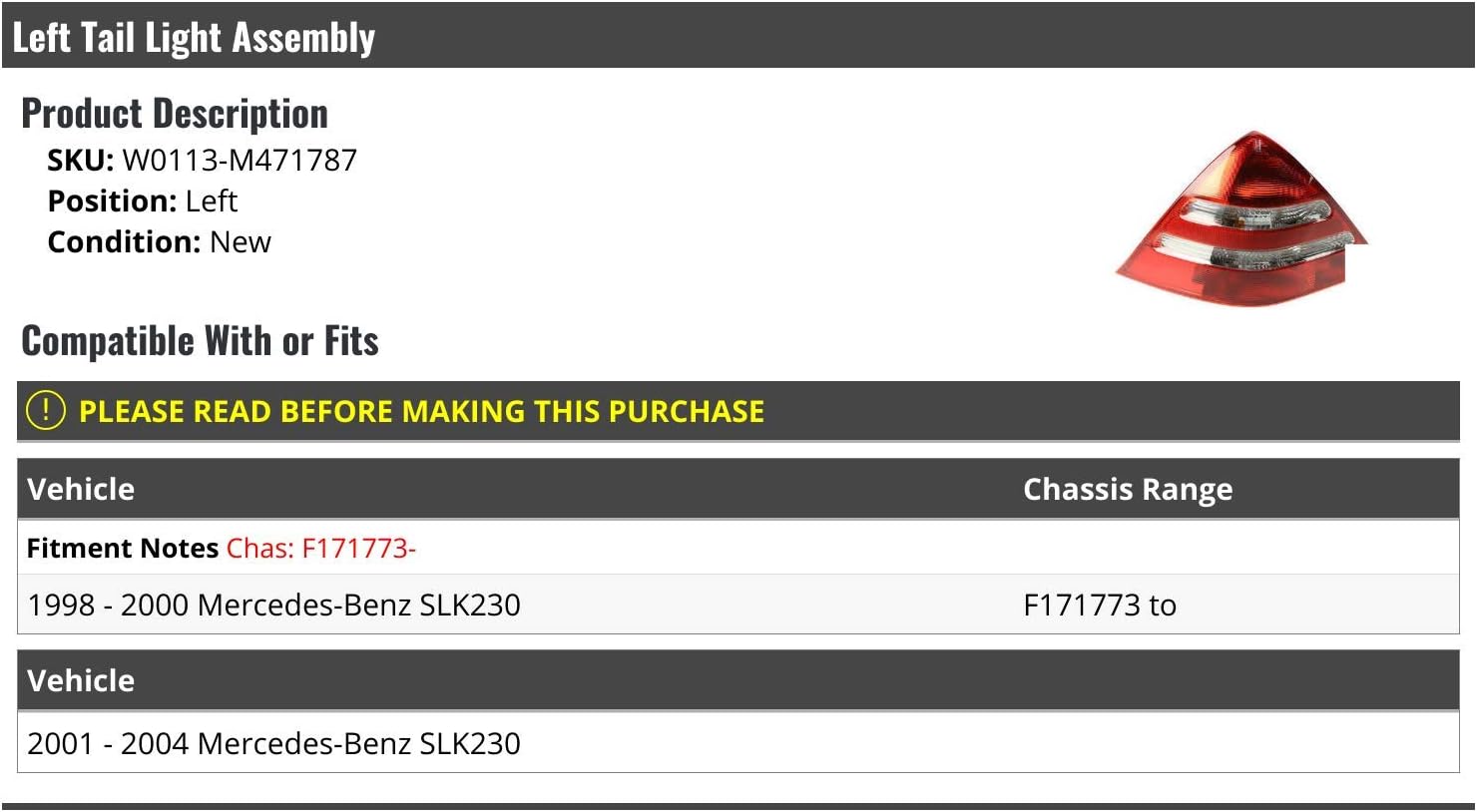Viewport: 1477px width, 812px height.
Task: Click the F171773 to chassis range cell
Action: coord(1100,605)
